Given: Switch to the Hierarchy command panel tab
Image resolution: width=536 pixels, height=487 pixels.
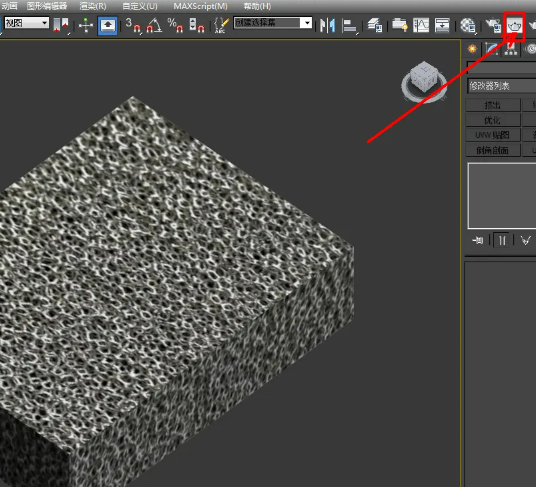Looking at the screenshot, I should coord(511,49).
